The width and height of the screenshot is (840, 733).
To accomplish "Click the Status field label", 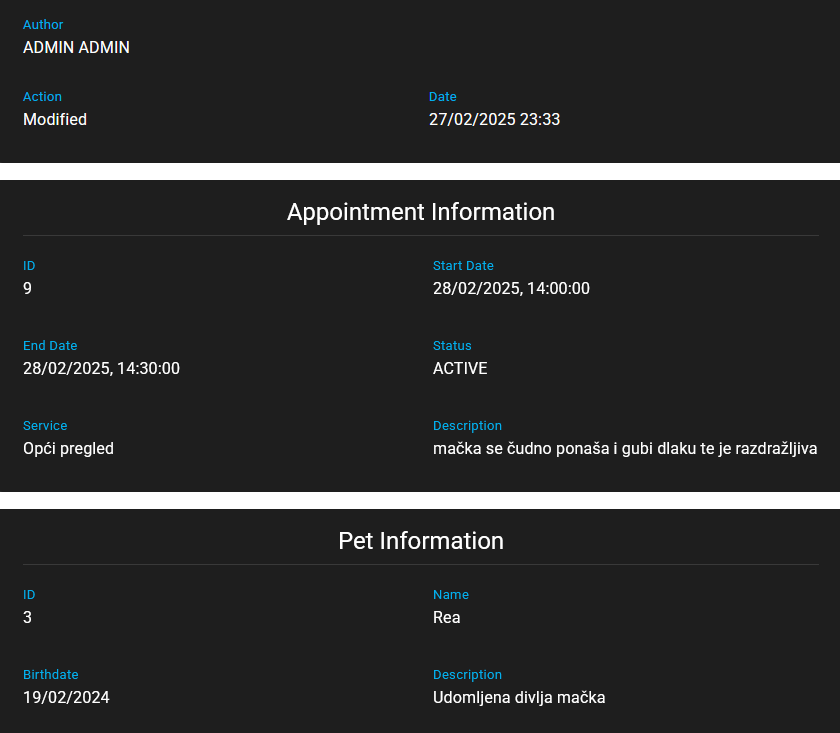I will (452, 345).
